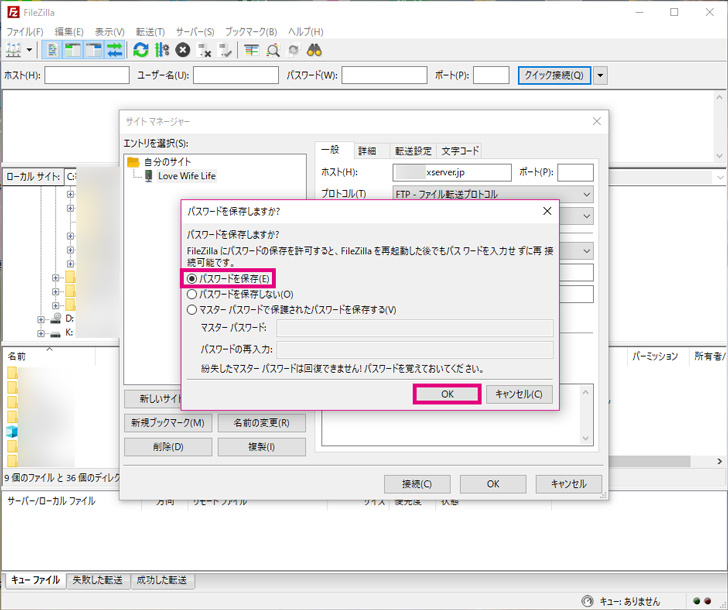Open the 転送(T) menu

[150, 32]
